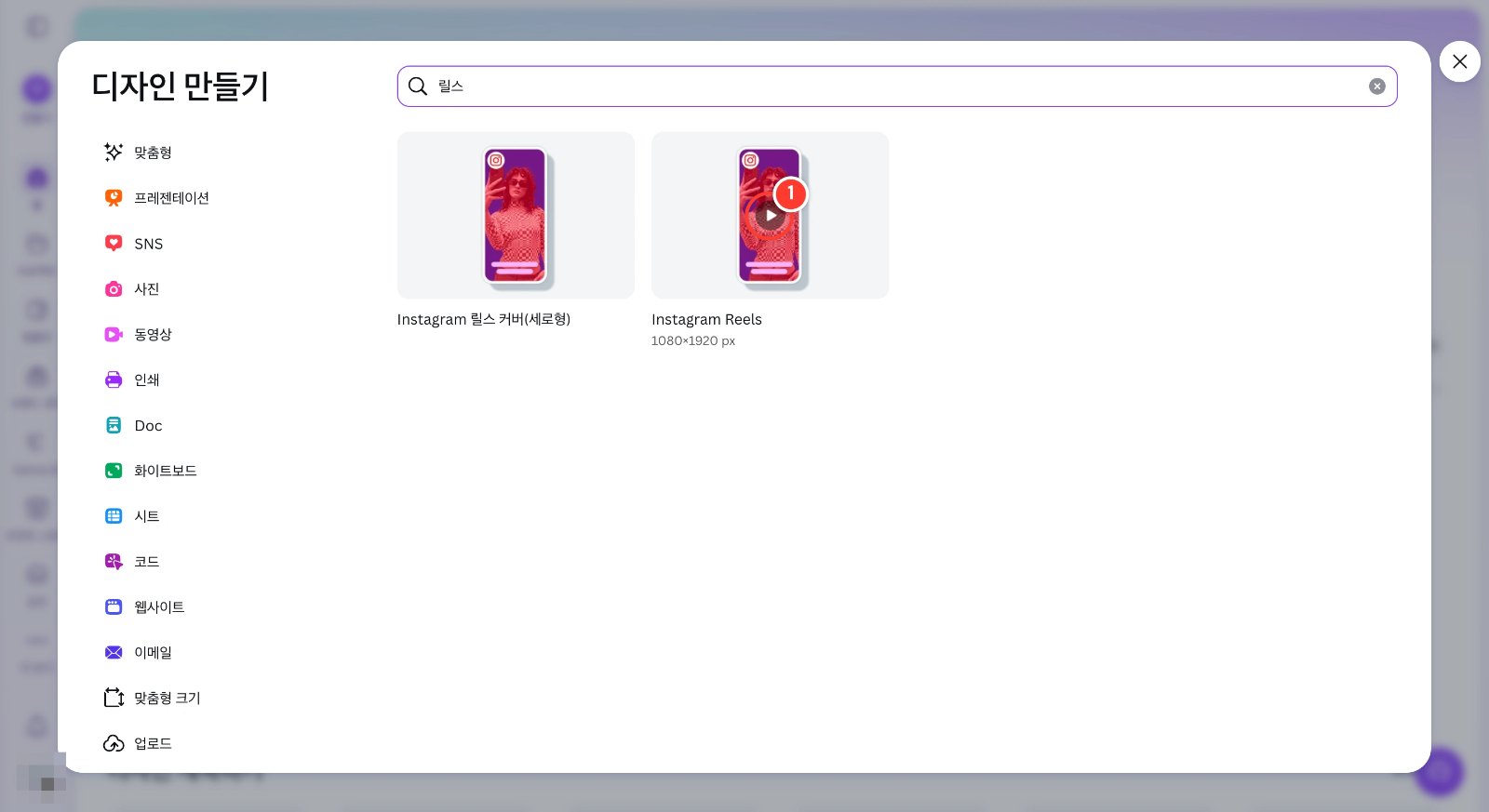
Task: Open the 코드 category icon
Action: pyautogui.click(x=114, y=561)
